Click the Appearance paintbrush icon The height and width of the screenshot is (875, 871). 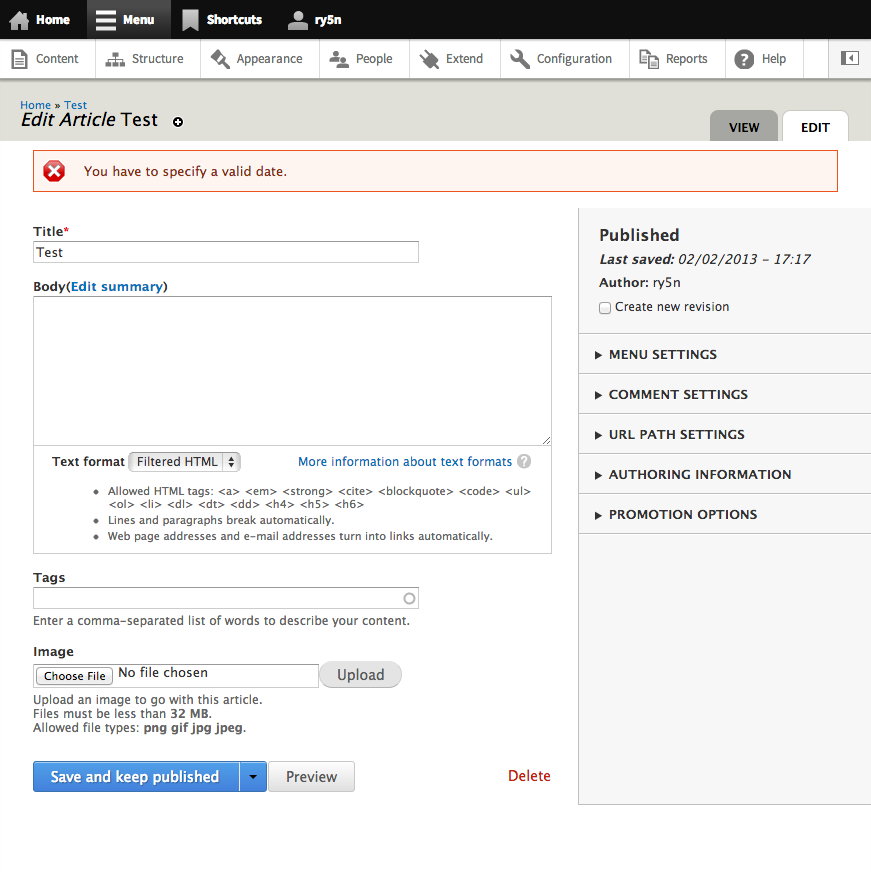click(x=220, y=59)
